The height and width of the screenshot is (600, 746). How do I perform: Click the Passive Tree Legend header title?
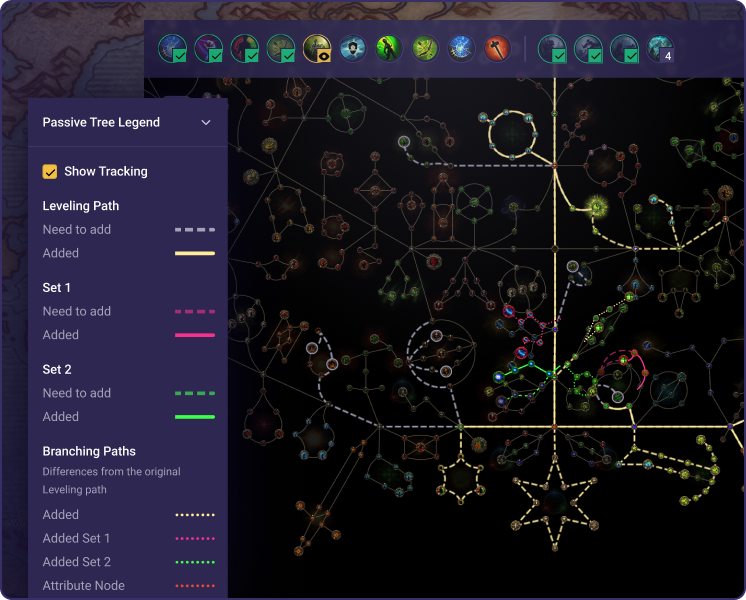101,123
